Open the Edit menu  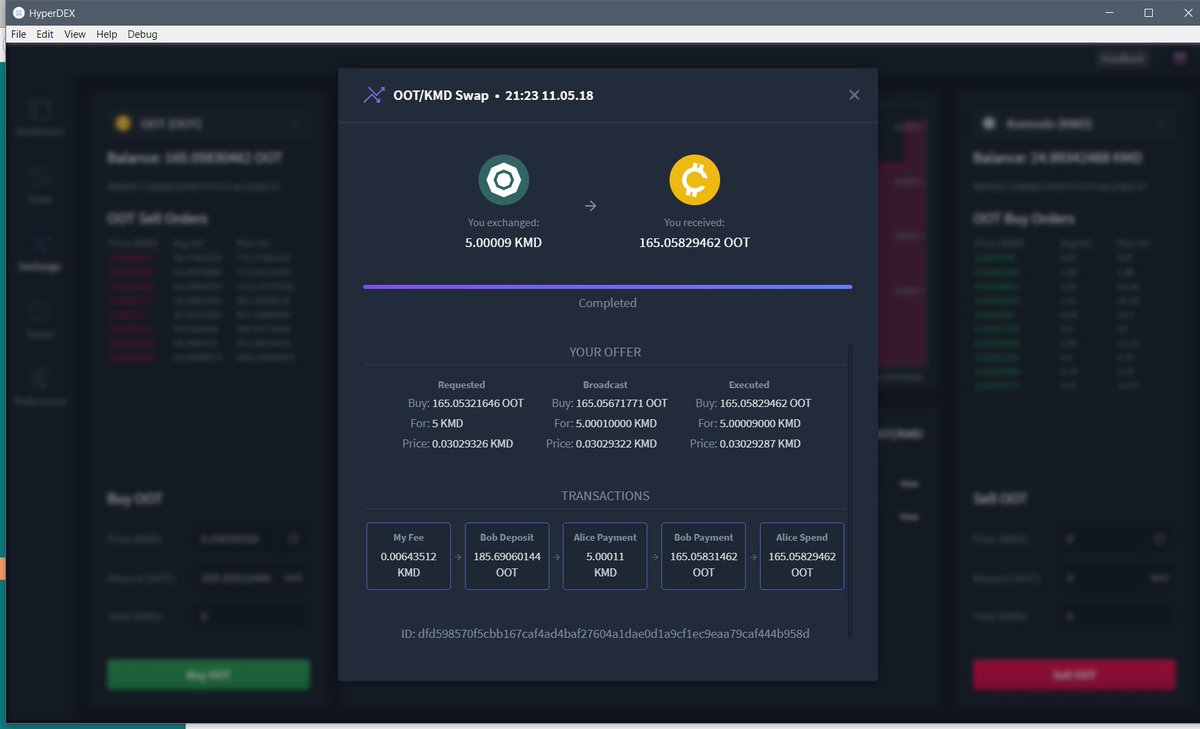point(45,34)
